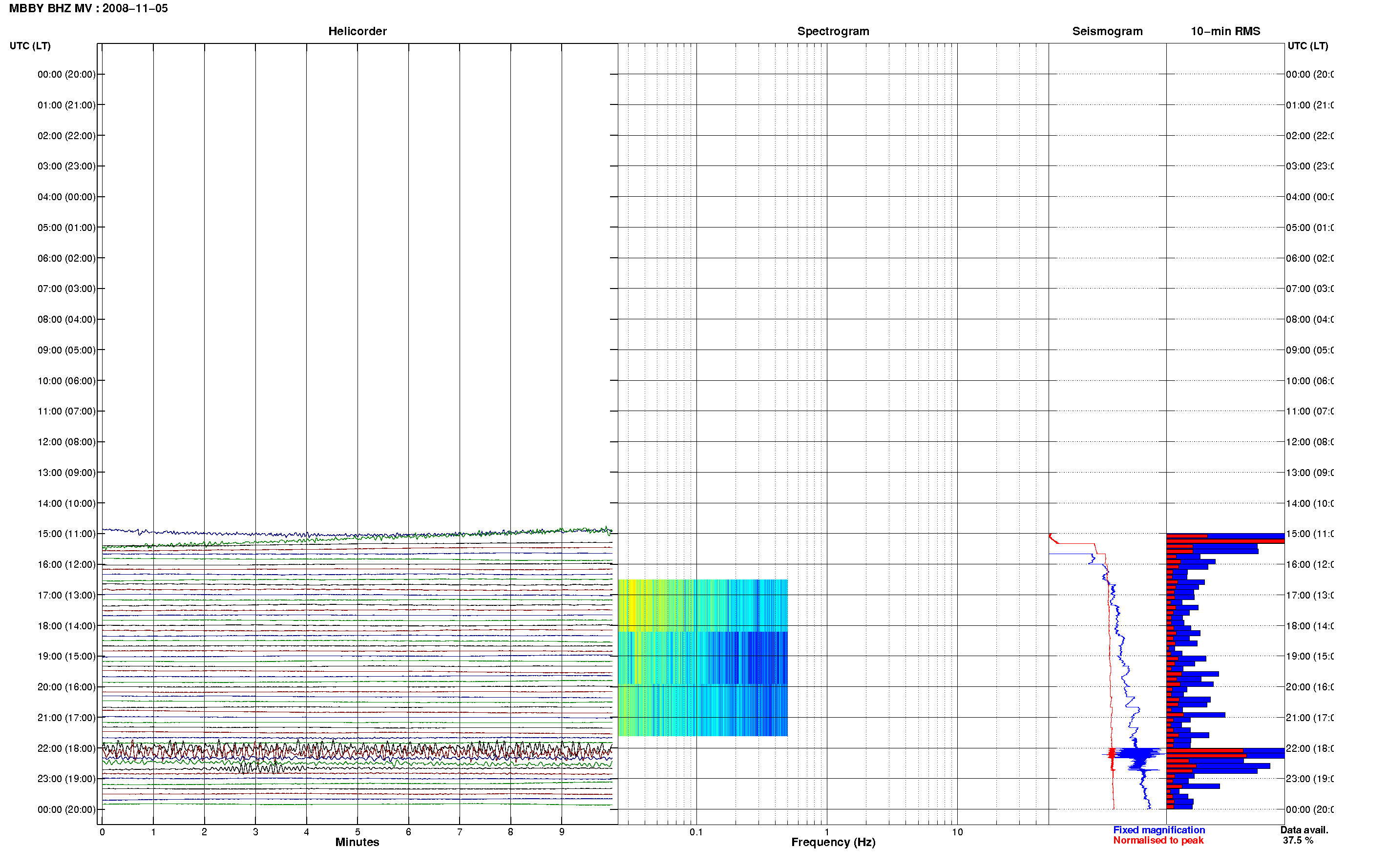Click the Minutes axis title

357,842
